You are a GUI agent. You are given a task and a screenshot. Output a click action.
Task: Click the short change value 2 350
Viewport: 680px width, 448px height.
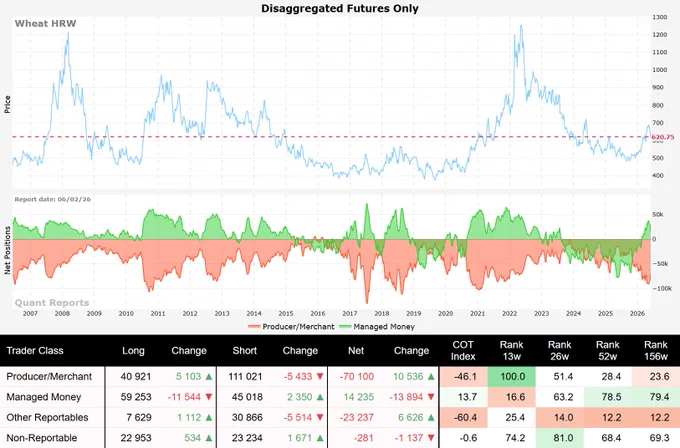point(300,397)
